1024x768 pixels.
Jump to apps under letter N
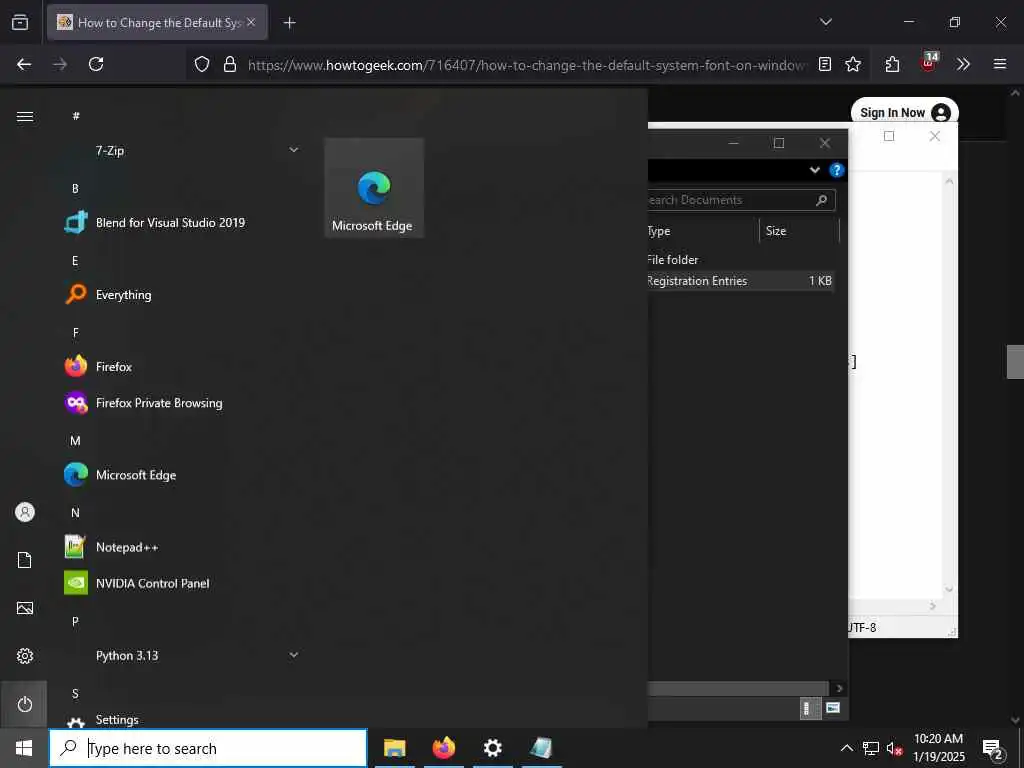tap(75, 513)
